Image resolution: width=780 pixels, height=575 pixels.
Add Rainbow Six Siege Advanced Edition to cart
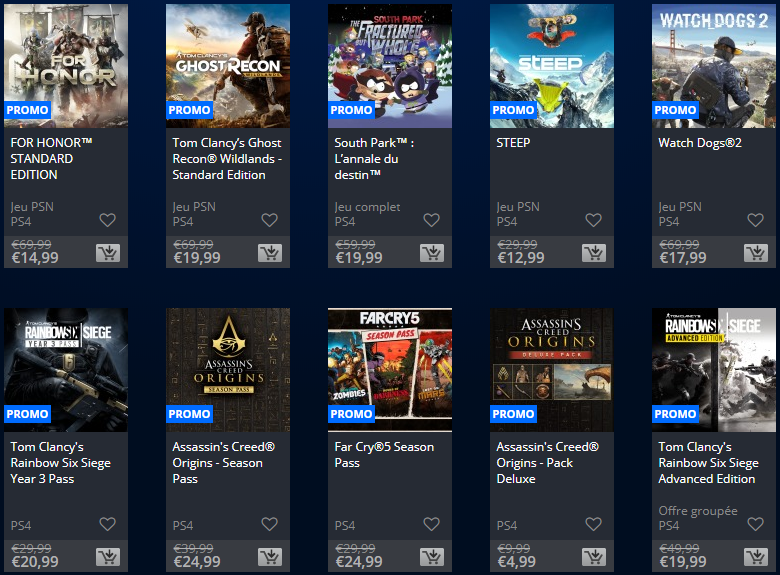click(x=756, y=557)
